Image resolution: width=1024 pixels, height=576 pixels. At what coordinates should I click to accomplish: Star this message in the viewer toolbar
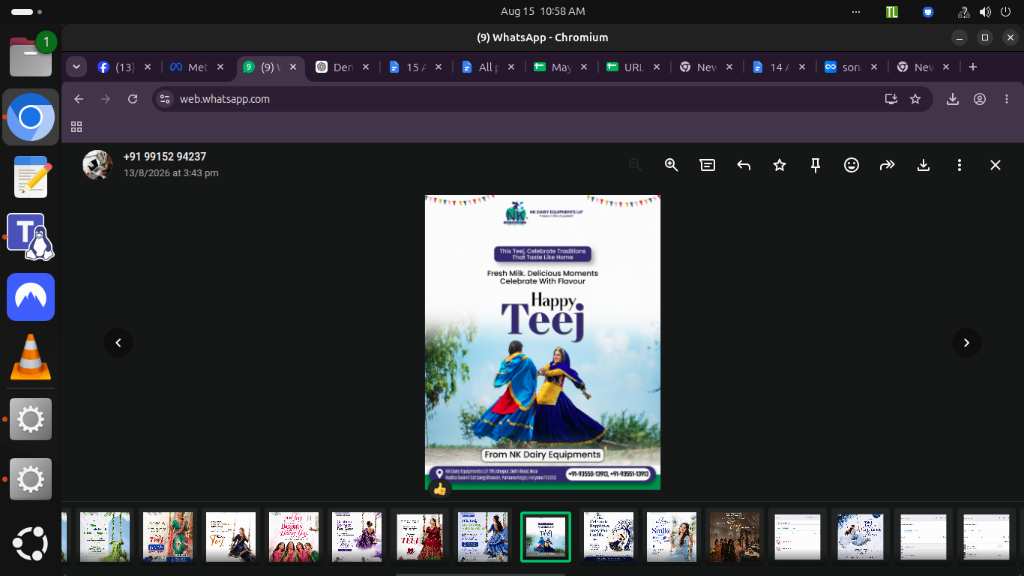click(x=779, y=165)
